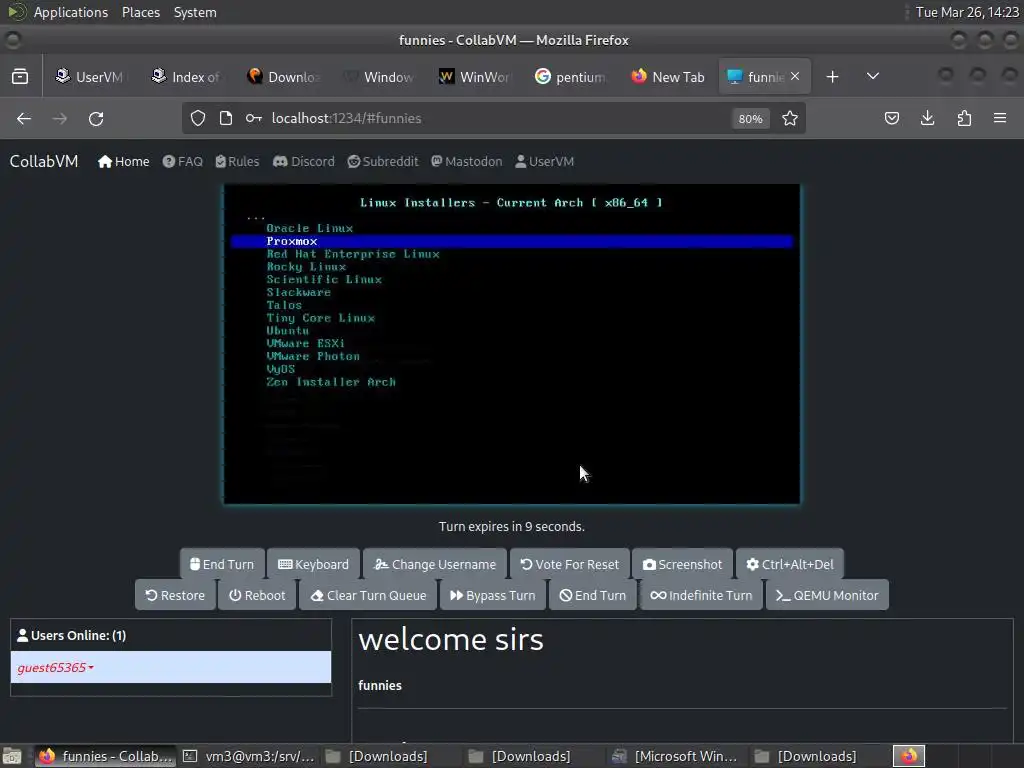Open the Places menu
Image resolution: width=1024 pixels, height=768 pixels.
[140, 12]
